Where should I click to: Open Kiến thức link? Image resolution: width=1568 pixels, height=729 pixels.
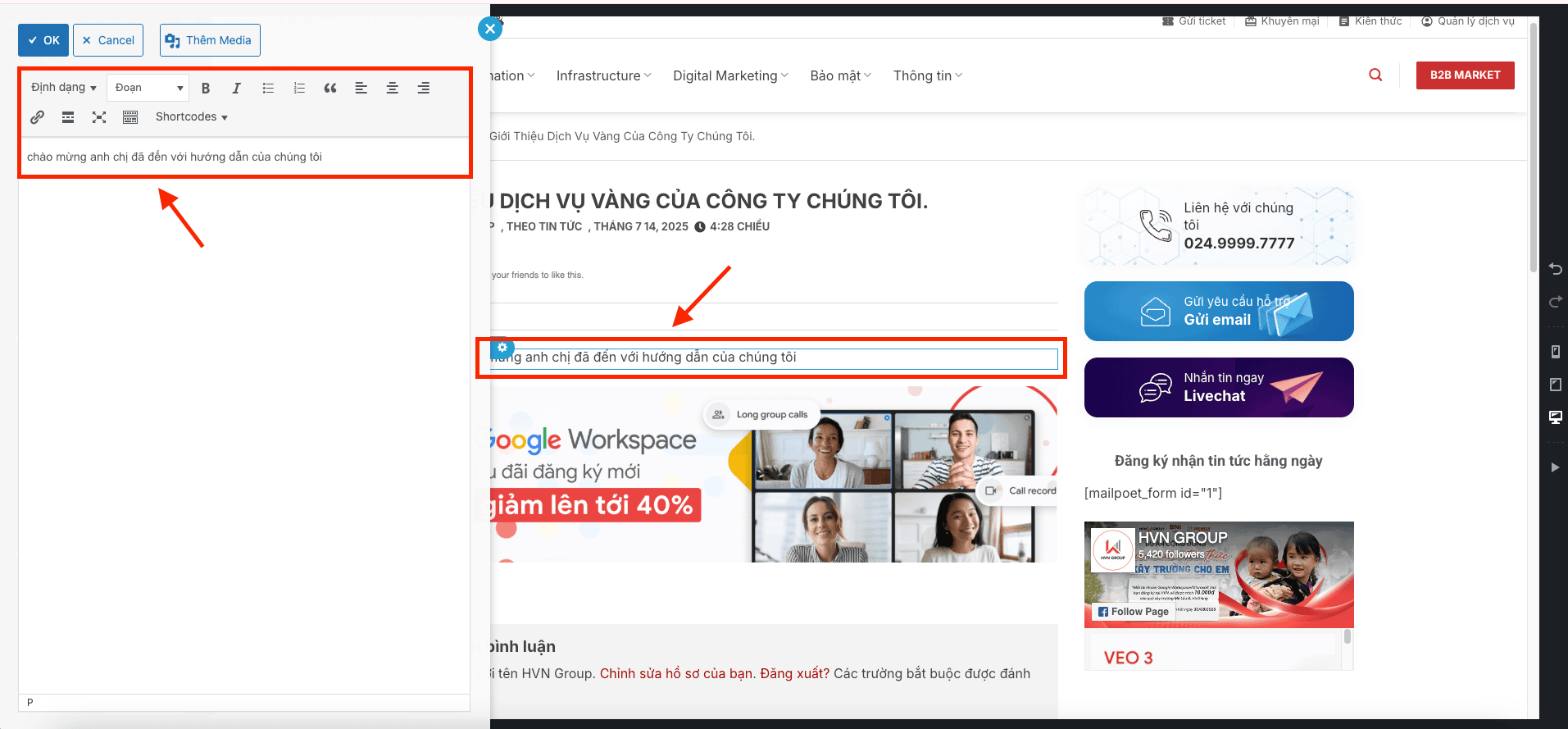[x=1370, y=21]
